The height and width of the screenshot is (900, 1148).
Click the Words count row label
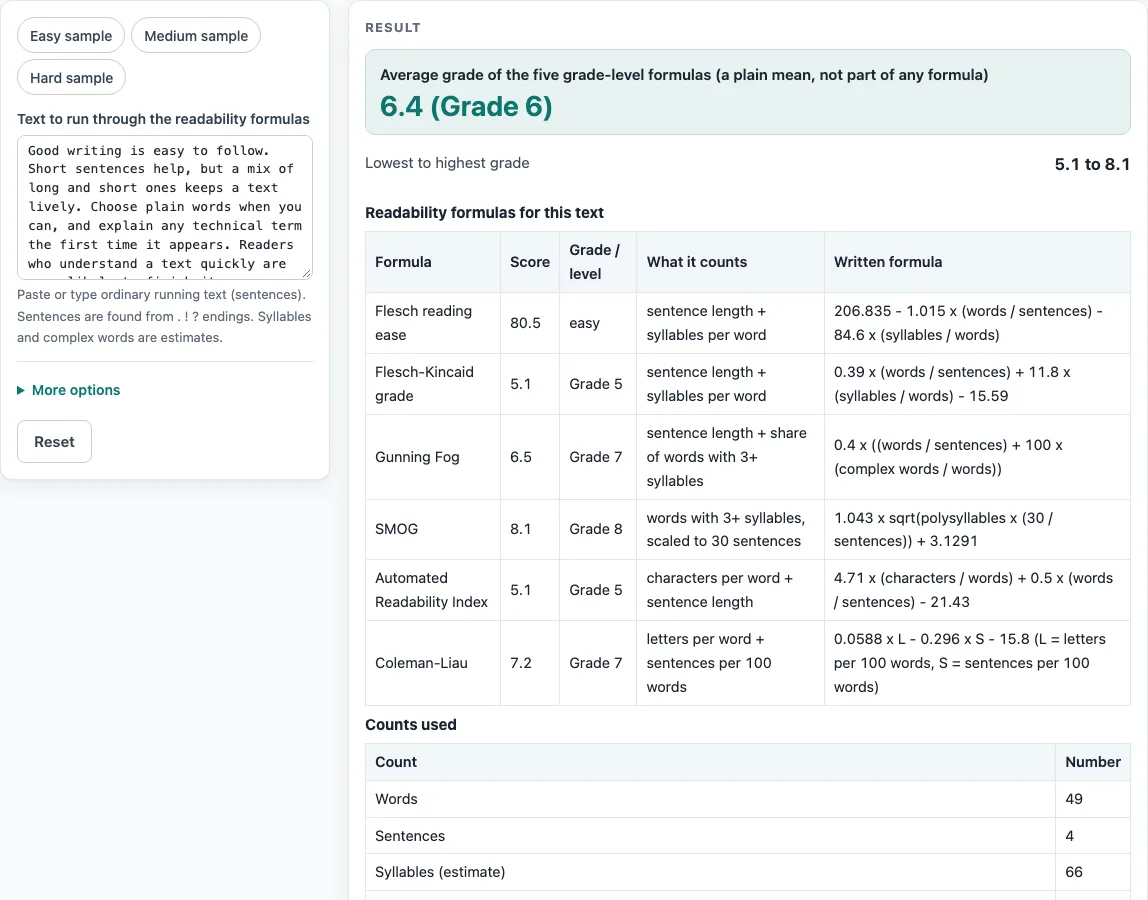[396, 799]
